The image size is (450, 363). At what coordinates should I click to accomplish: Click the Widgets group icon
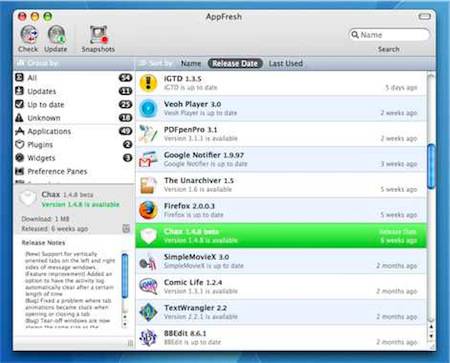point(20,158)
